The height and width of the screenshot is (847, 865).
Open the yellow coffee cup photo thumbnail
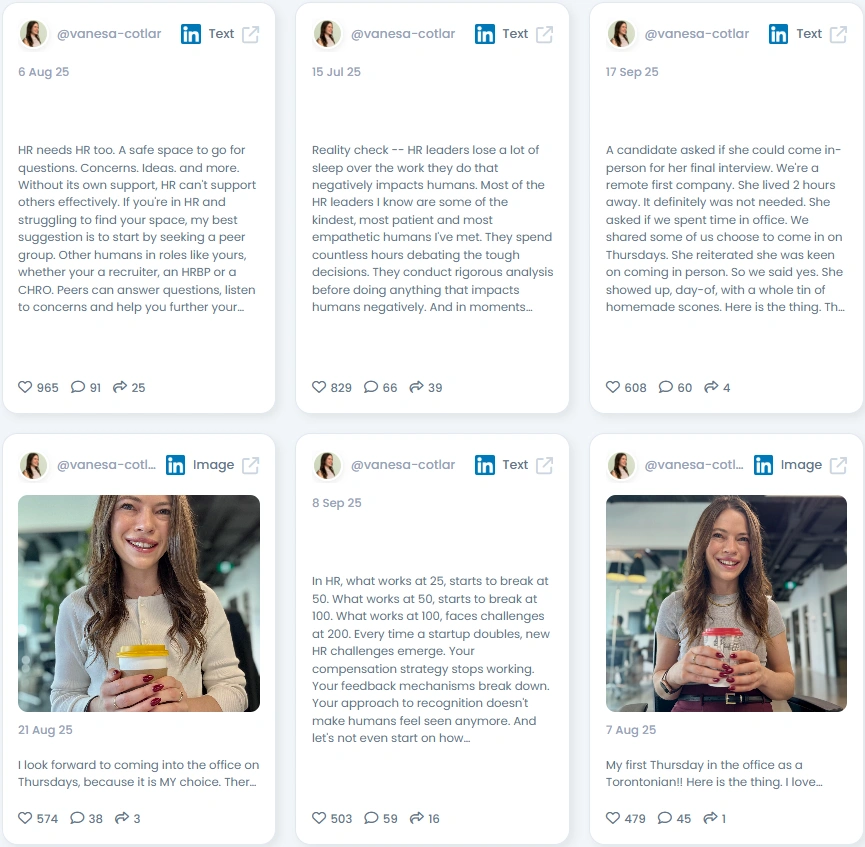tap(139, 603)
